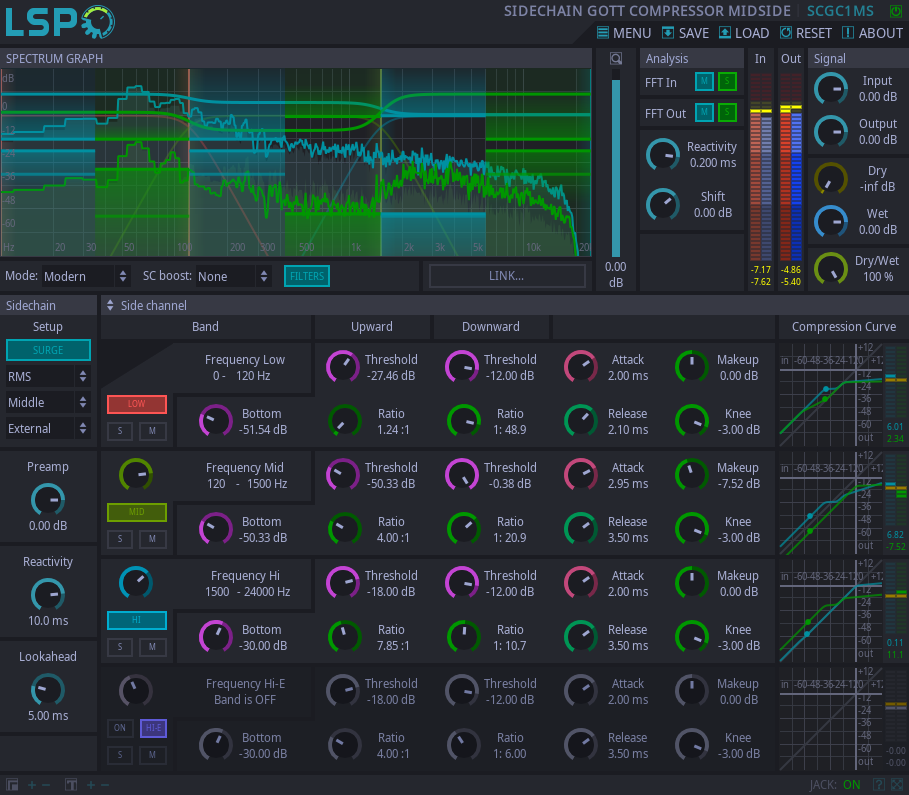Click the green power icon at top right
Screen dimensions: 909x795
click(x=896, y=11)
